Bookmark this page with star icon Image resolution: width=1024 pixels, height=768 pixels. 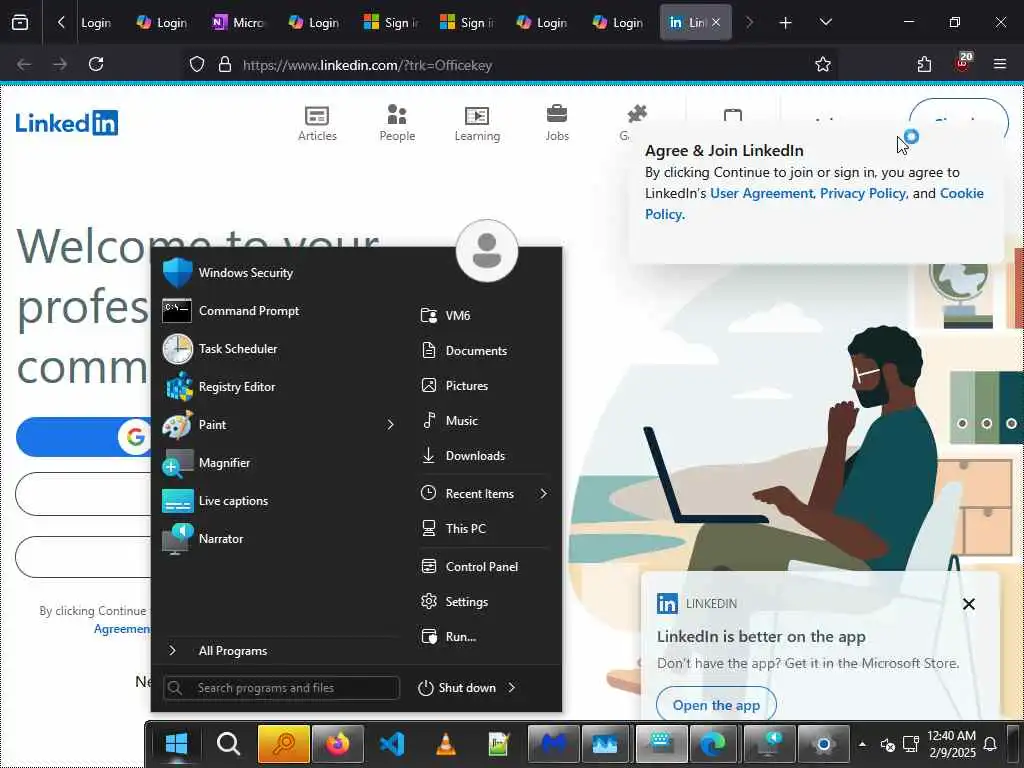[x=823, y=65]
